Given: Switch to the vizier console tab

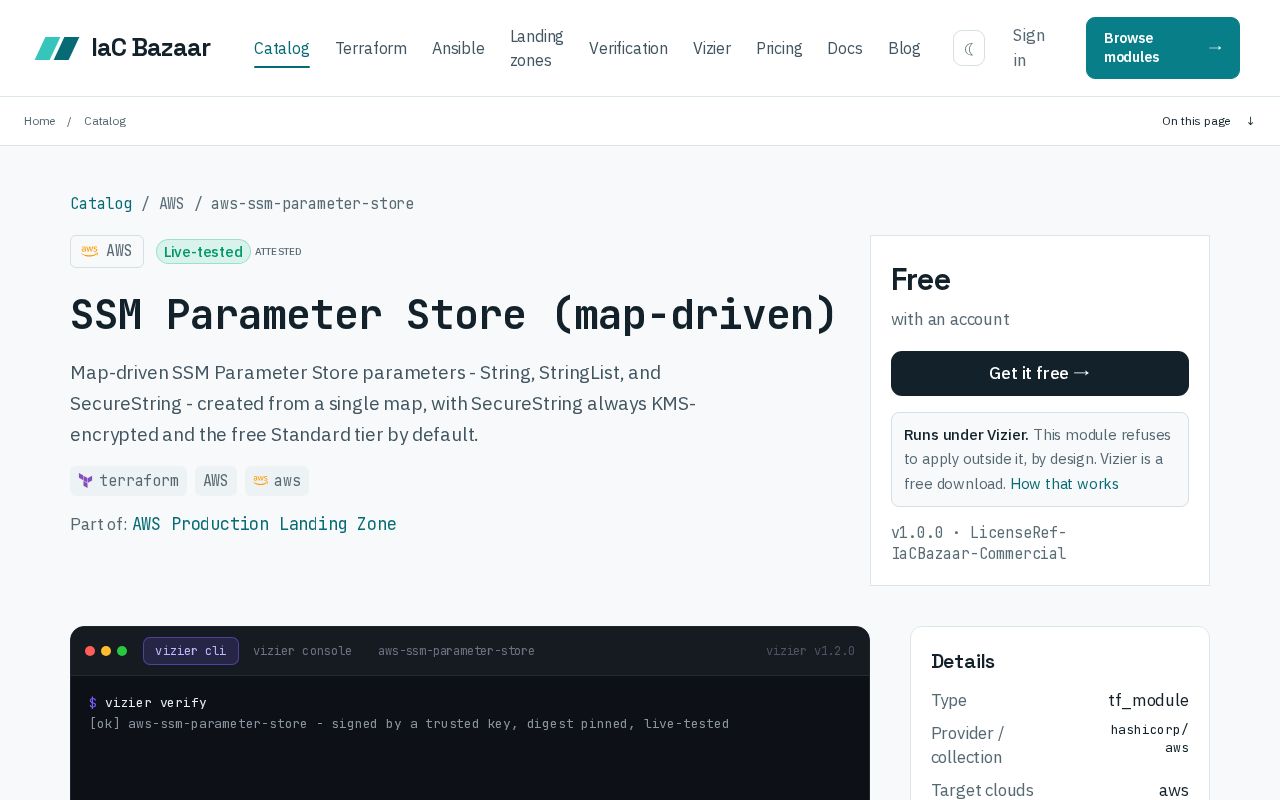Looking at the screenshot, I should [x=302, y=651].
